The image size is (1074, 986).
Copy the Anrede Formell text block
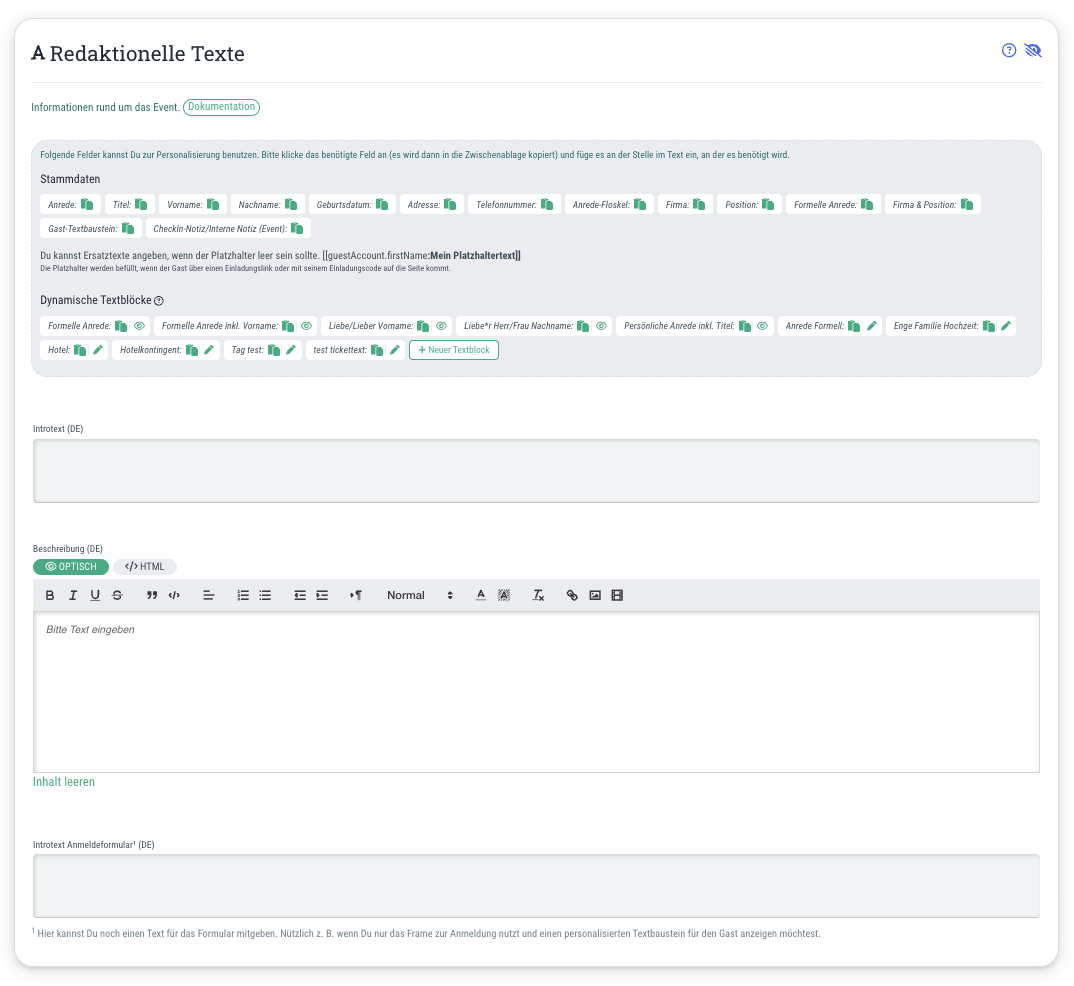853,326
